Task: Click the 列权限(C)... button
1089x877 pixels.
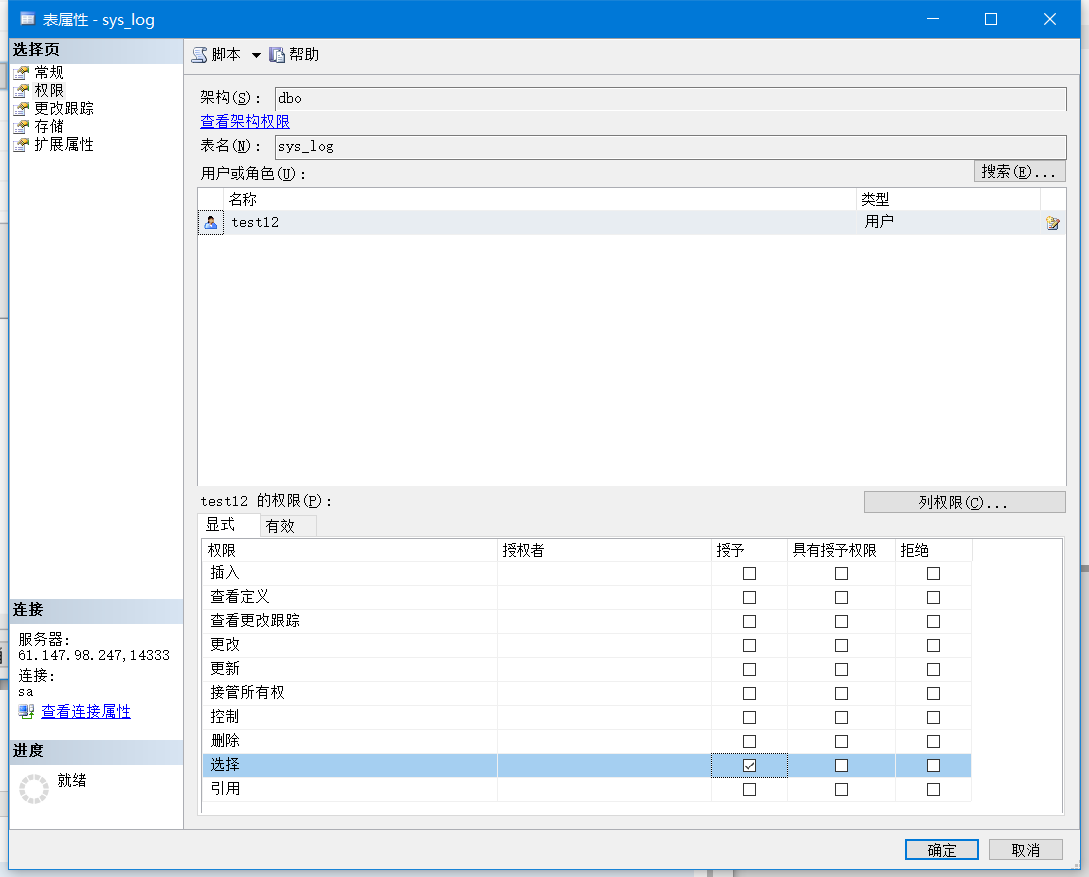Action: pos(964,502)
